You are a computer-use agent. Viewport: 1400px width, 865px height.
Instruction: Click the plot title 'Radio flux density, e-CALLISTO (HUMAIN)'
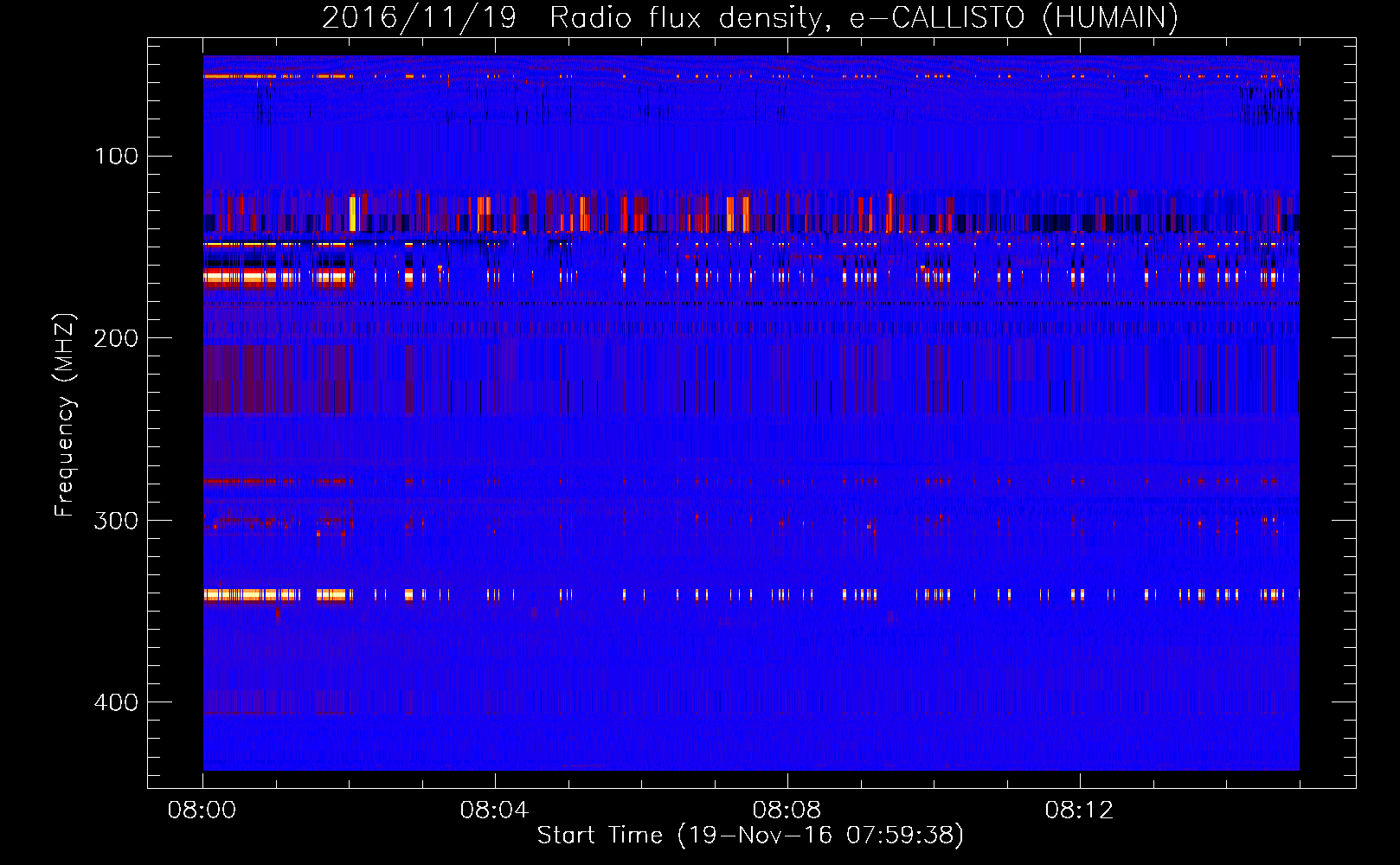point(864,17)
